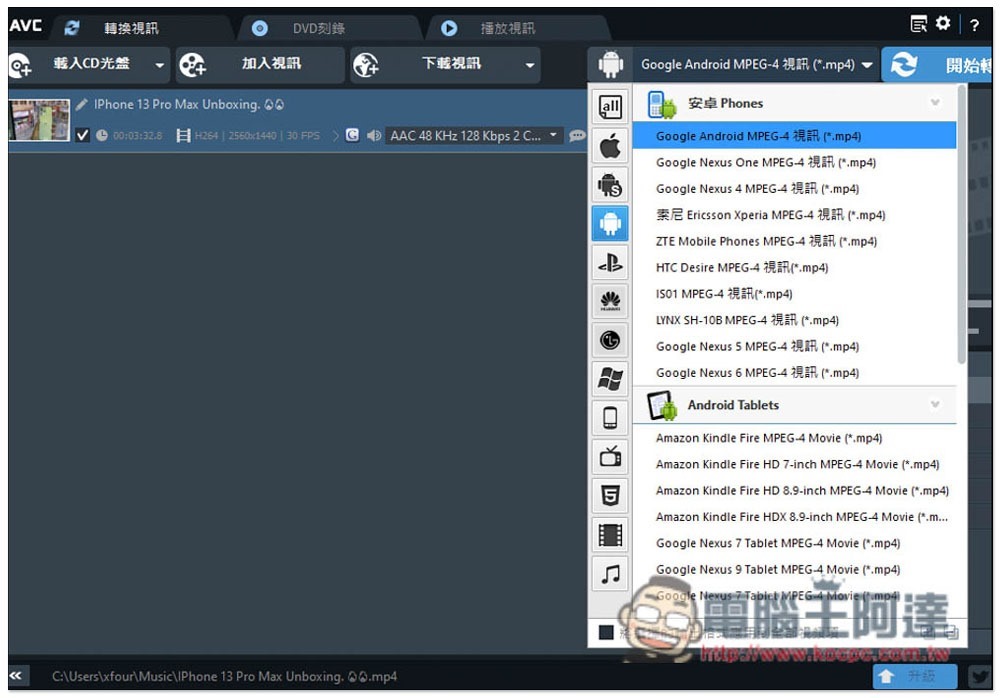
Task: Collapse the 安卓 Phones group
Action: [935, 103]
